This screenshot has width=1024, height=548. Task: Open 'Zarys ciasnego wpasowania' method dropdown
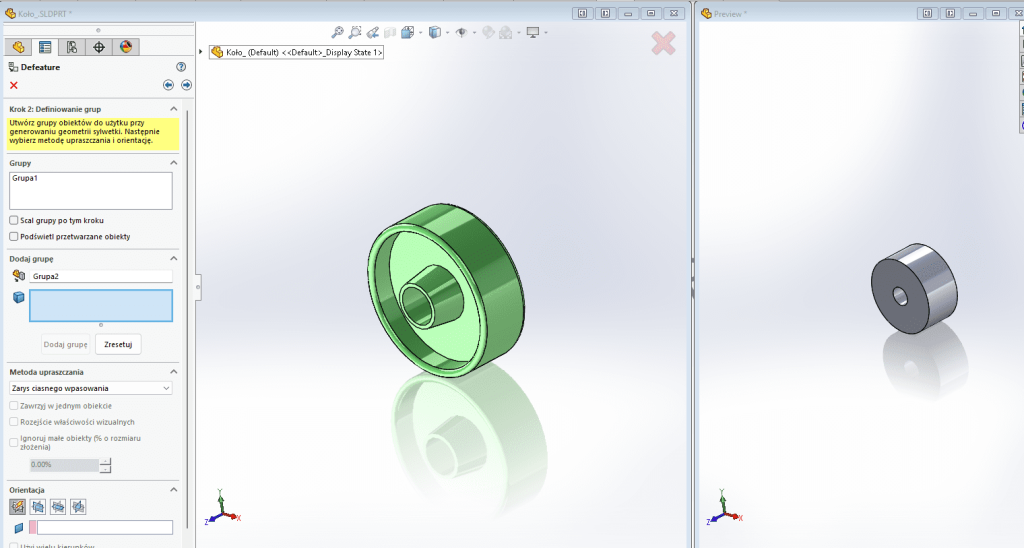[x=90, y=388]
